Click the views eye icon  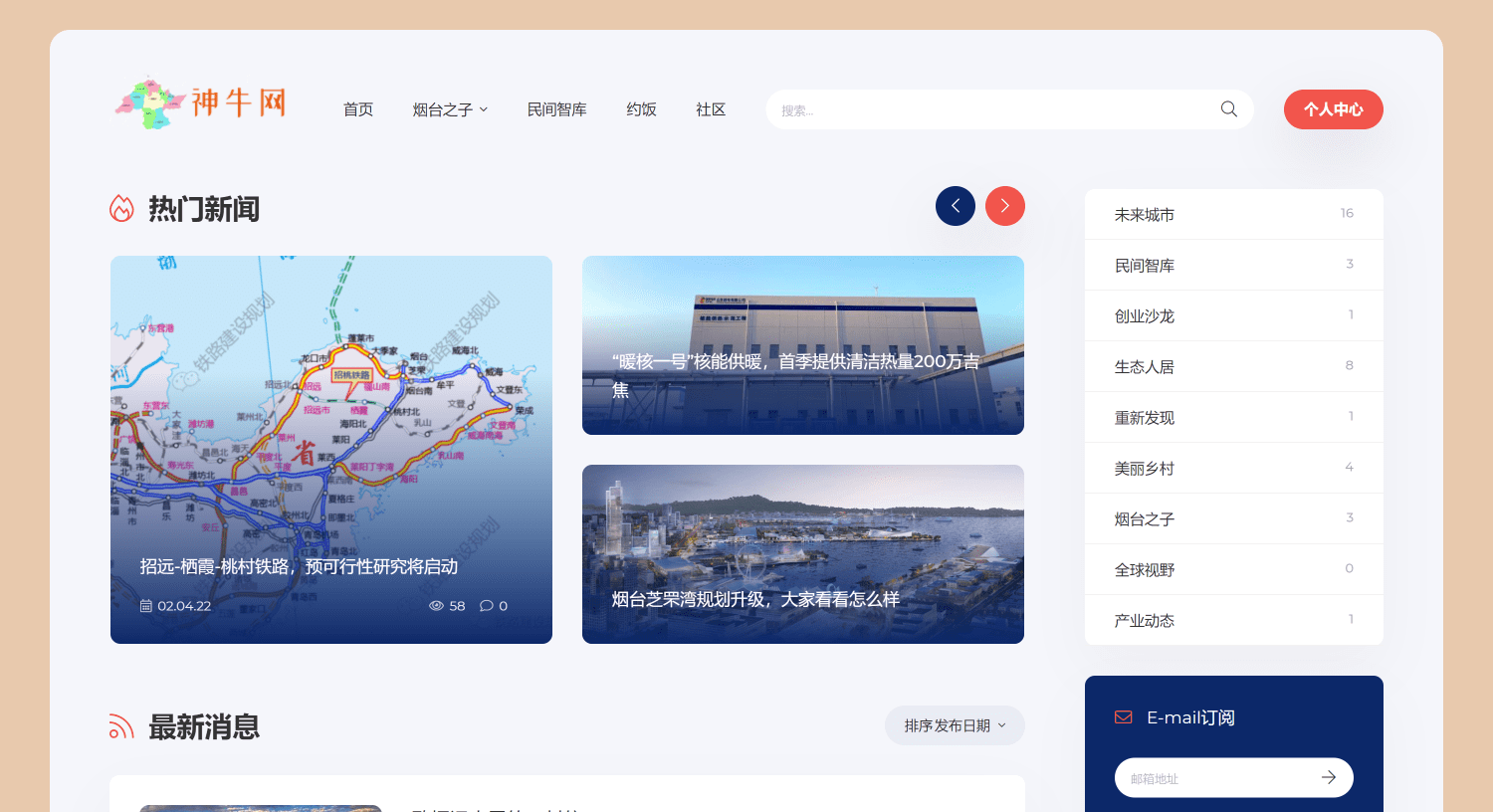point(436,605)
